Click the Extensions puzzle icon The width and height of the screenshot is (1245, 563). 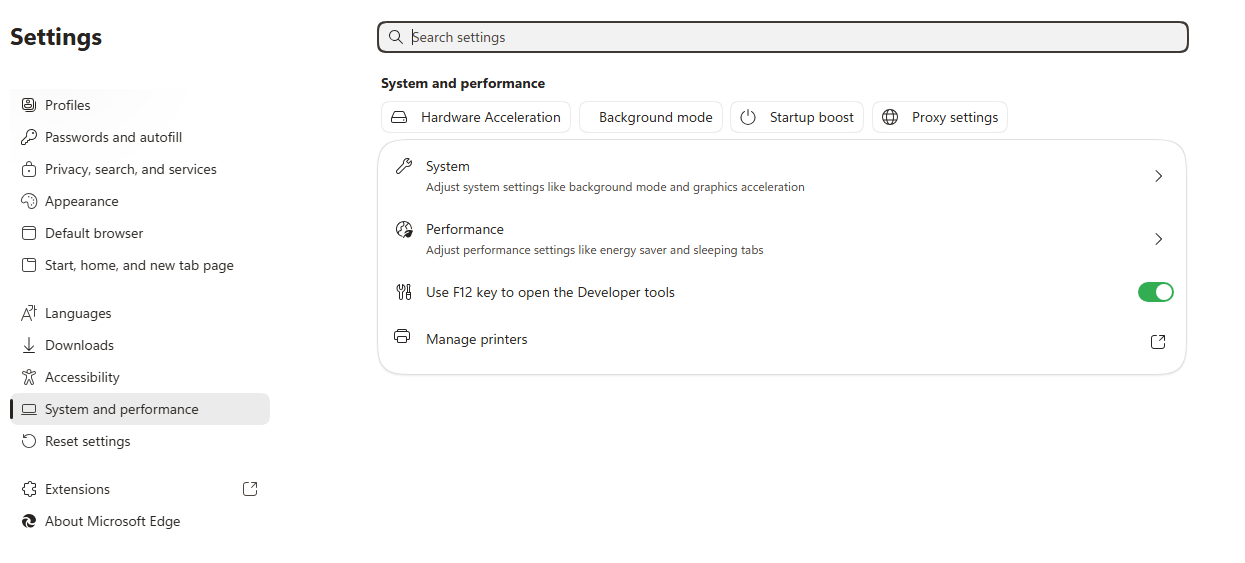tap(28, 489)
